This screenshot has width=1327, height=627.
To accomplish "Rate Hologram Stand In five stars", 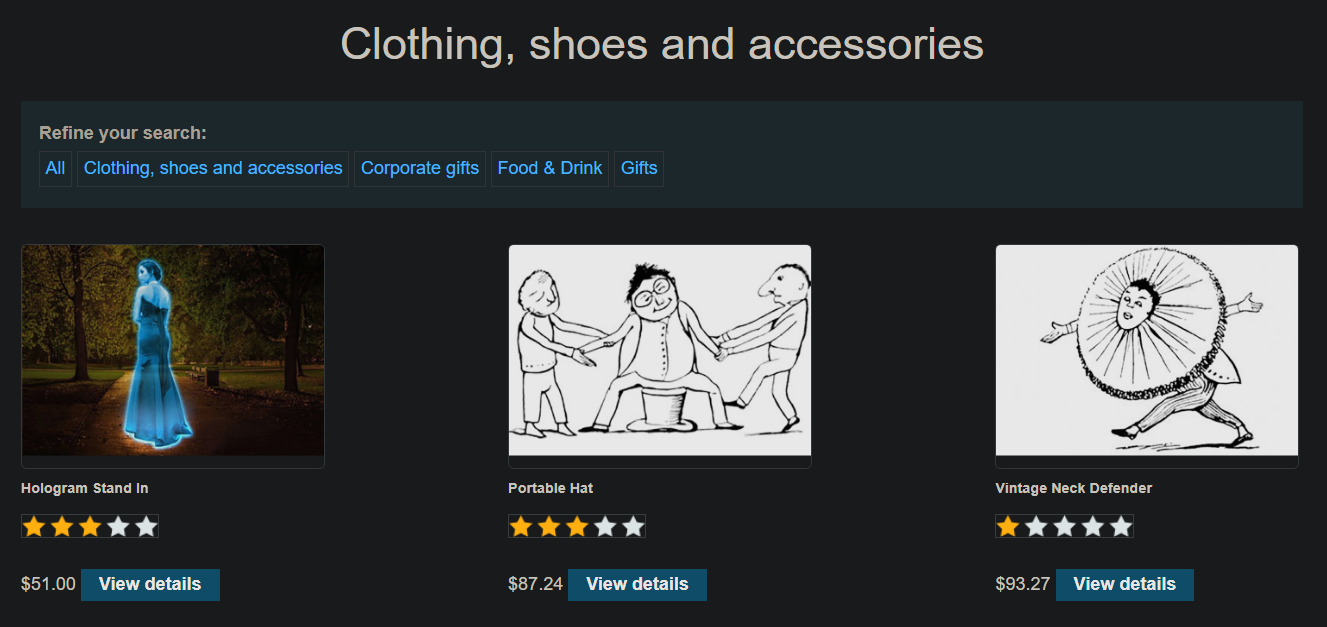I will tap(146, 526).
